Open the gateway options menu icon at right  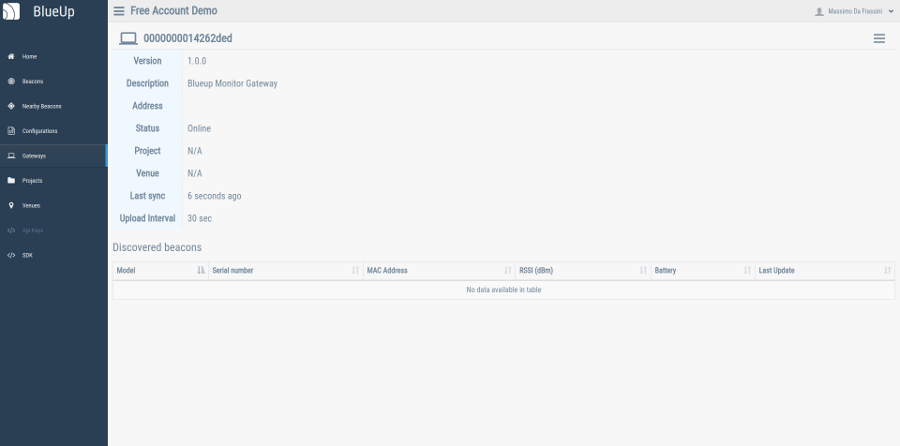tap(879, 38)
